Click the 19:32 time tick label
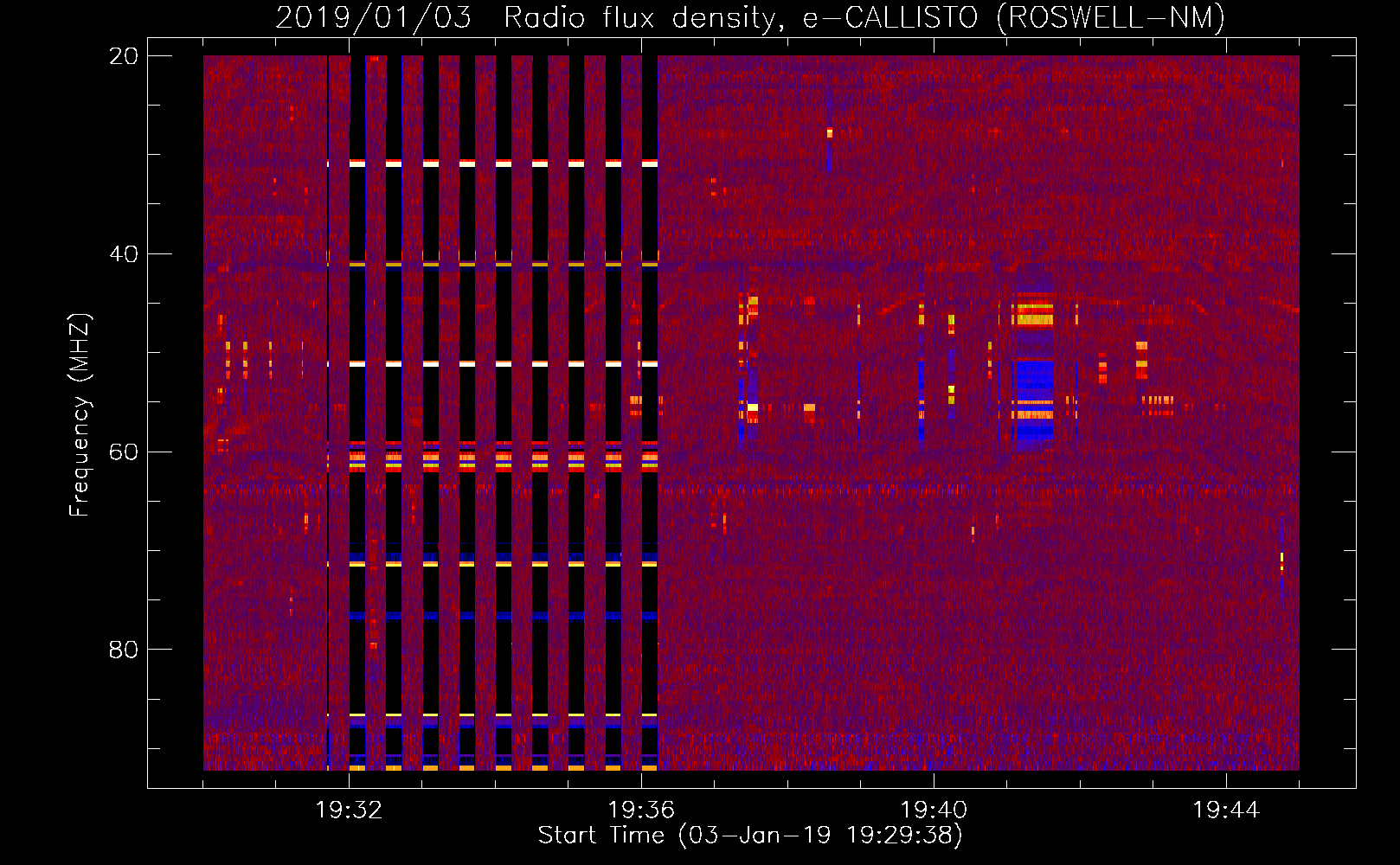The width and height of the screenshot is (1400, 865). tap(349, 810)
